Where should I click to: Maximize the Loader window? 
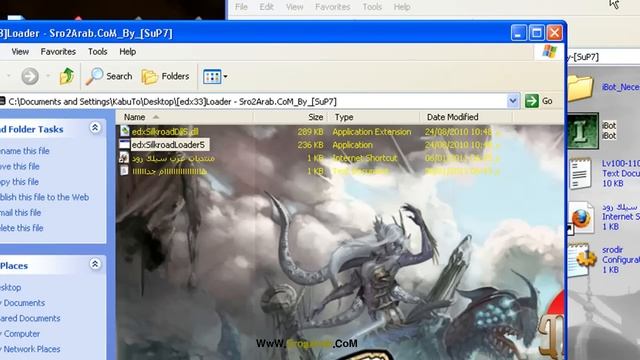[536, 33]
